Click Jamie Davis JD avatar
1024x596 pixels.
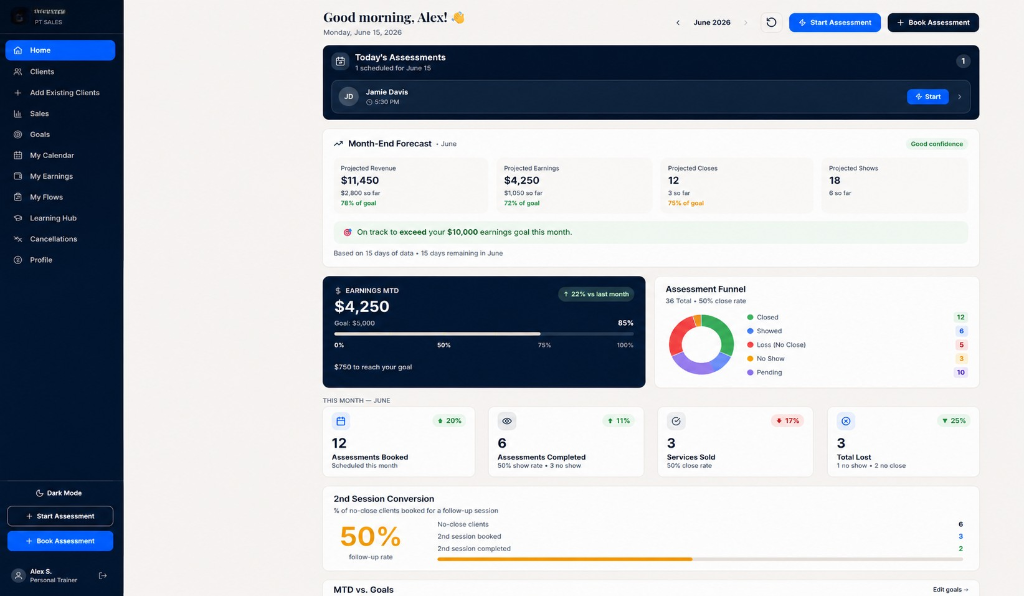[349, 97]
